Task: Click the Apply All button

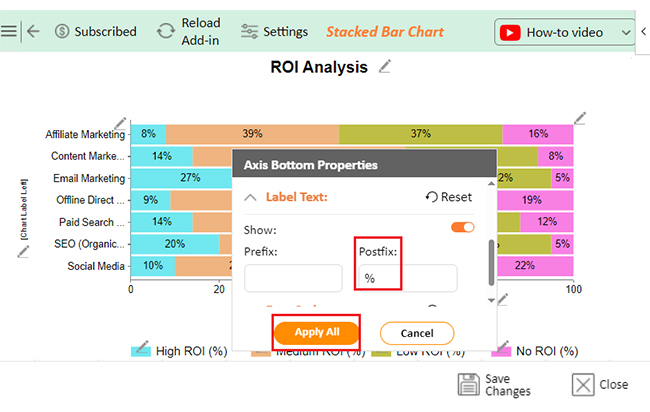Action: 317,332
